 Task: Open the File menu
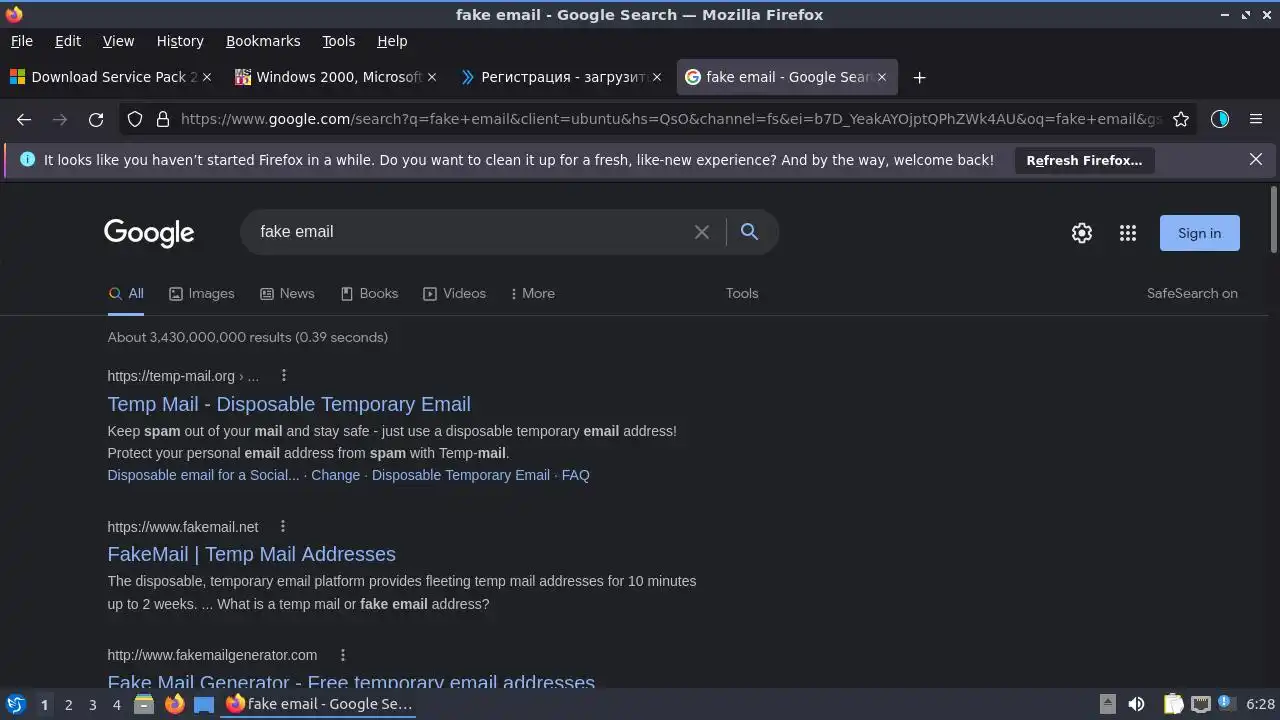point(21,41)
